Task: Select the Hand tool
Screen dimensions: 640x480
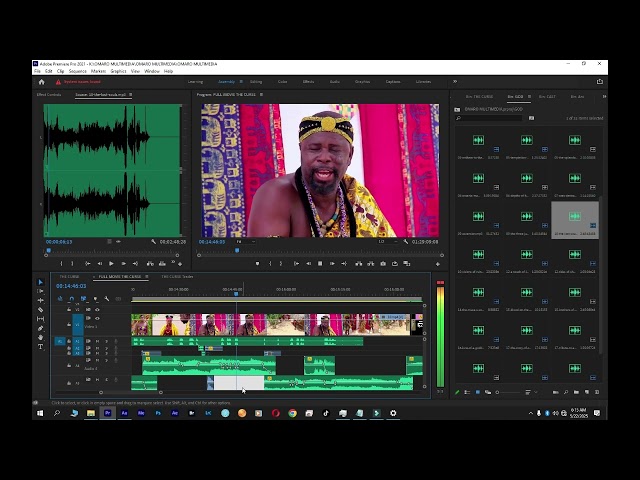Action: [x=40, y=338]
